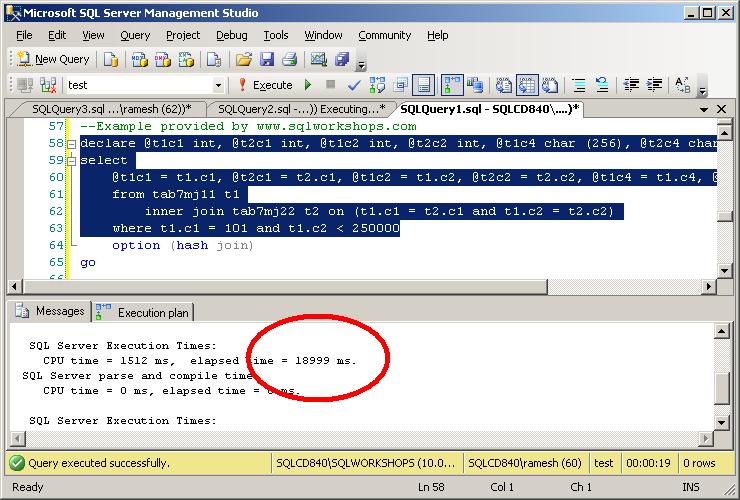Click 'Query executed successfully.' status text
The height and width of the screenshot is (500, 740).
(98, 463)
